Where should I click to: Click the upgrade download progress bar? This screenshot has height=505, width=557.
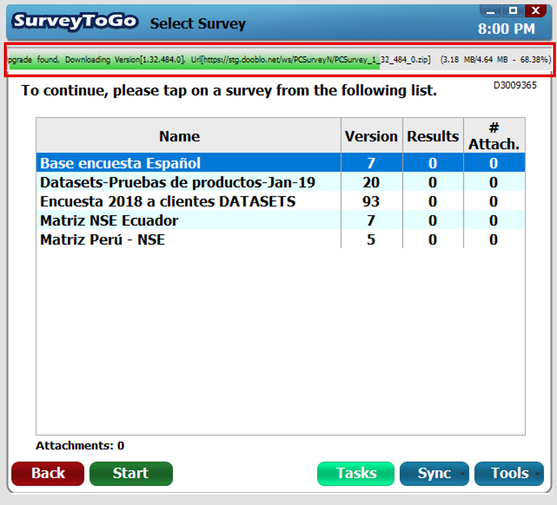pyautogui.click(x=279, y=59)
